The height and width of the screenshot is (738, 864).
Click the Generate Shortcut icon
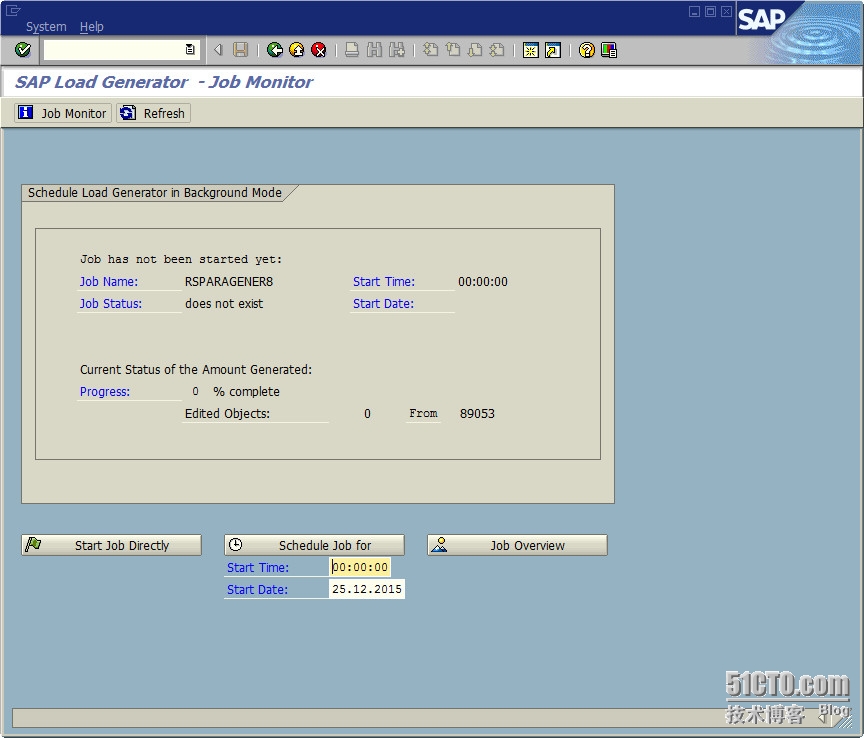click(553, 50)
